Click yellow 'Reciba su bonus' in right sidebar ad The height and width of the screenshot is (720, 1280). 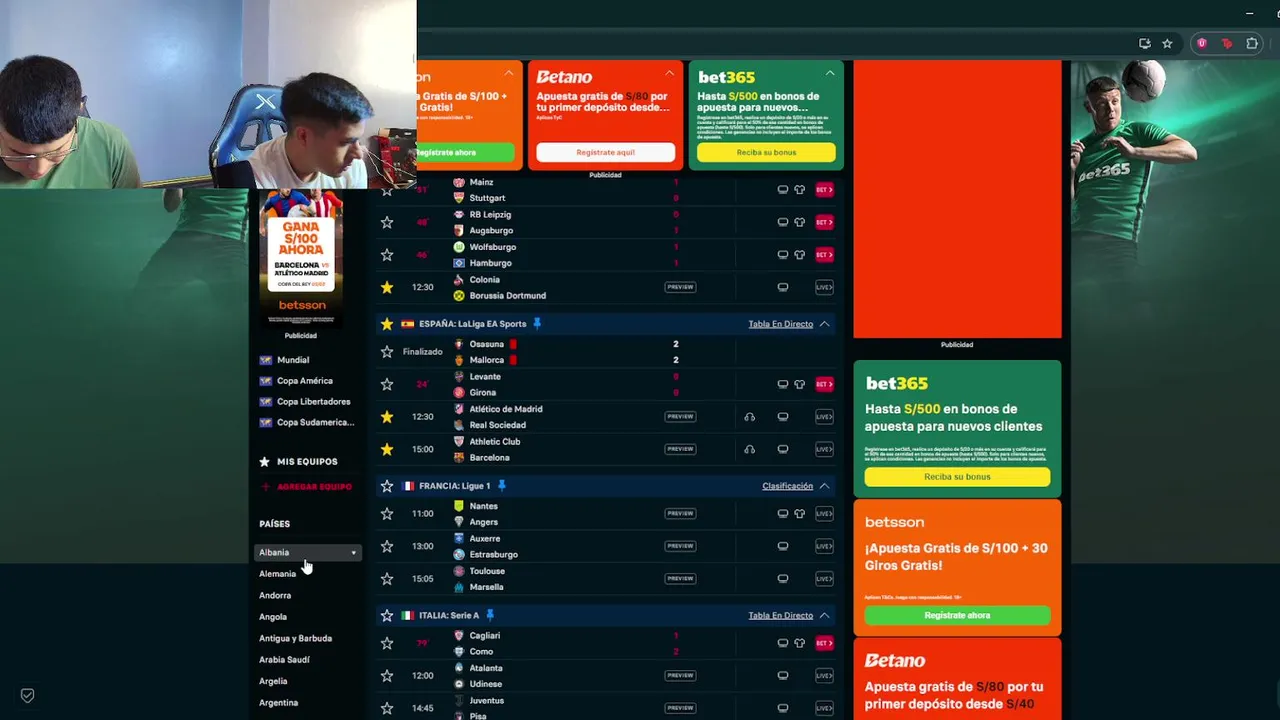click(957, 477)
